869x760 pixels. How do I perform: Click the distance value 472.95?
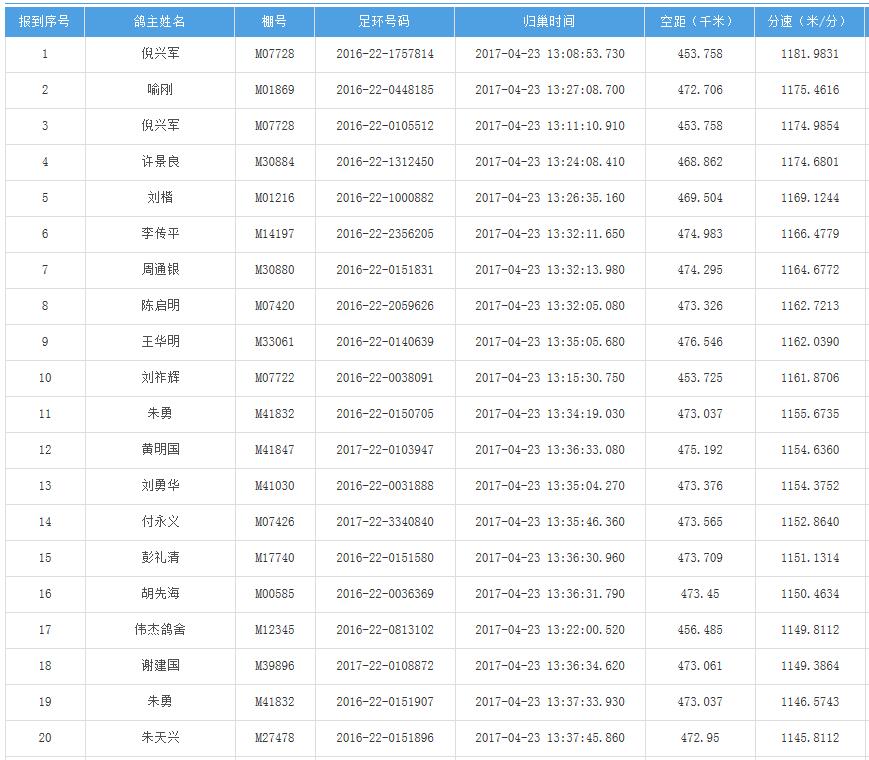(699, 738)
